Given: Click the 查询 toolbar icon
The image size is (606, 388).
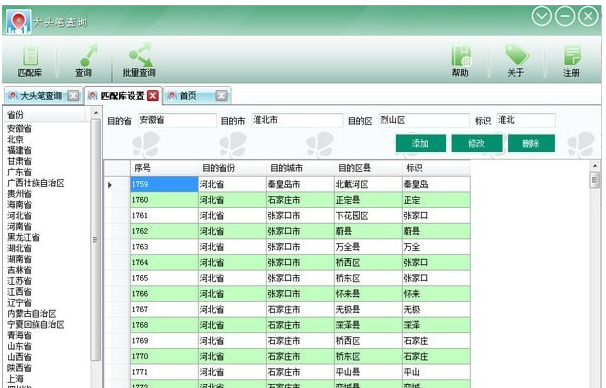Looking at the screenshot, I should [83, 61].
